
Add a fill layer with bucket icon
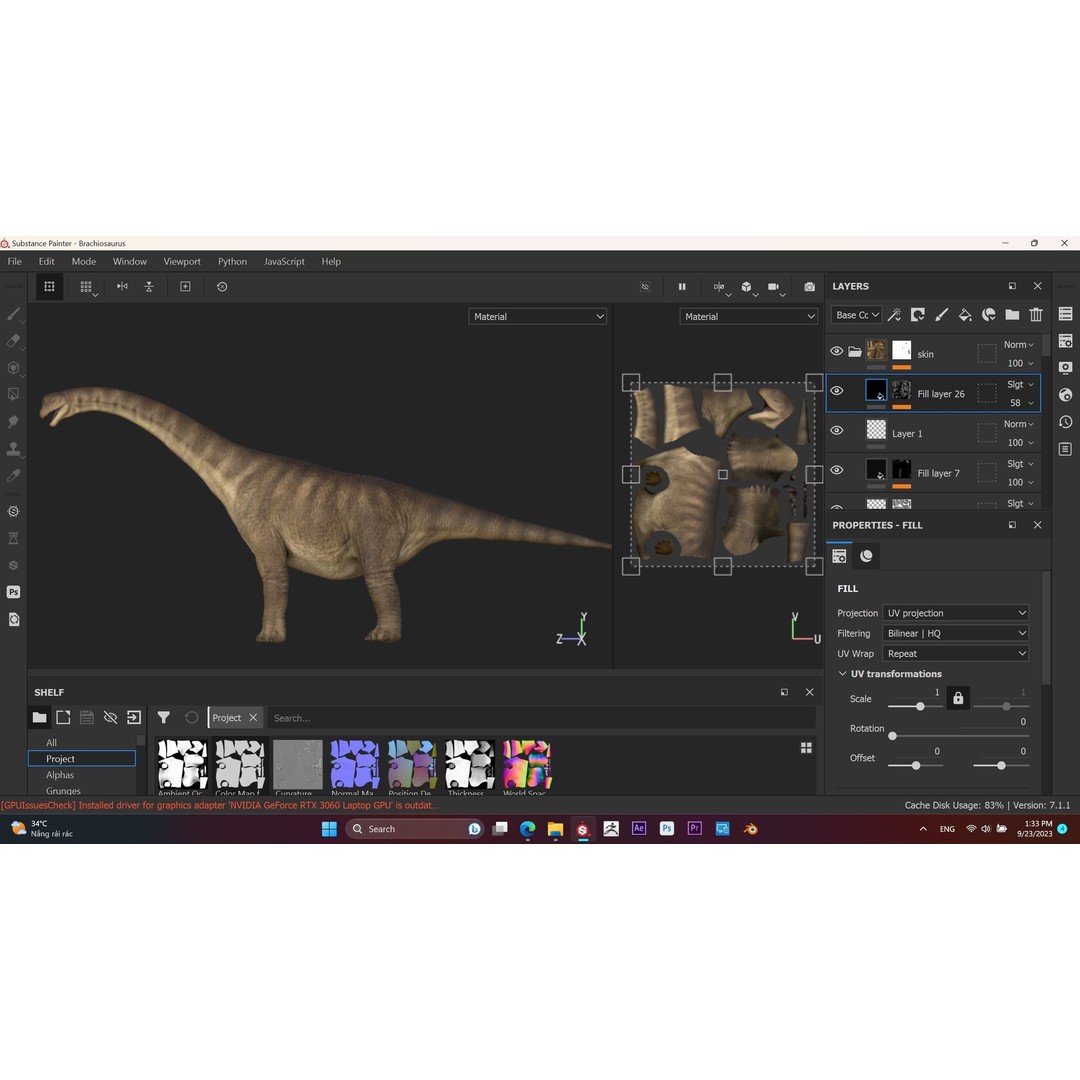965,315
